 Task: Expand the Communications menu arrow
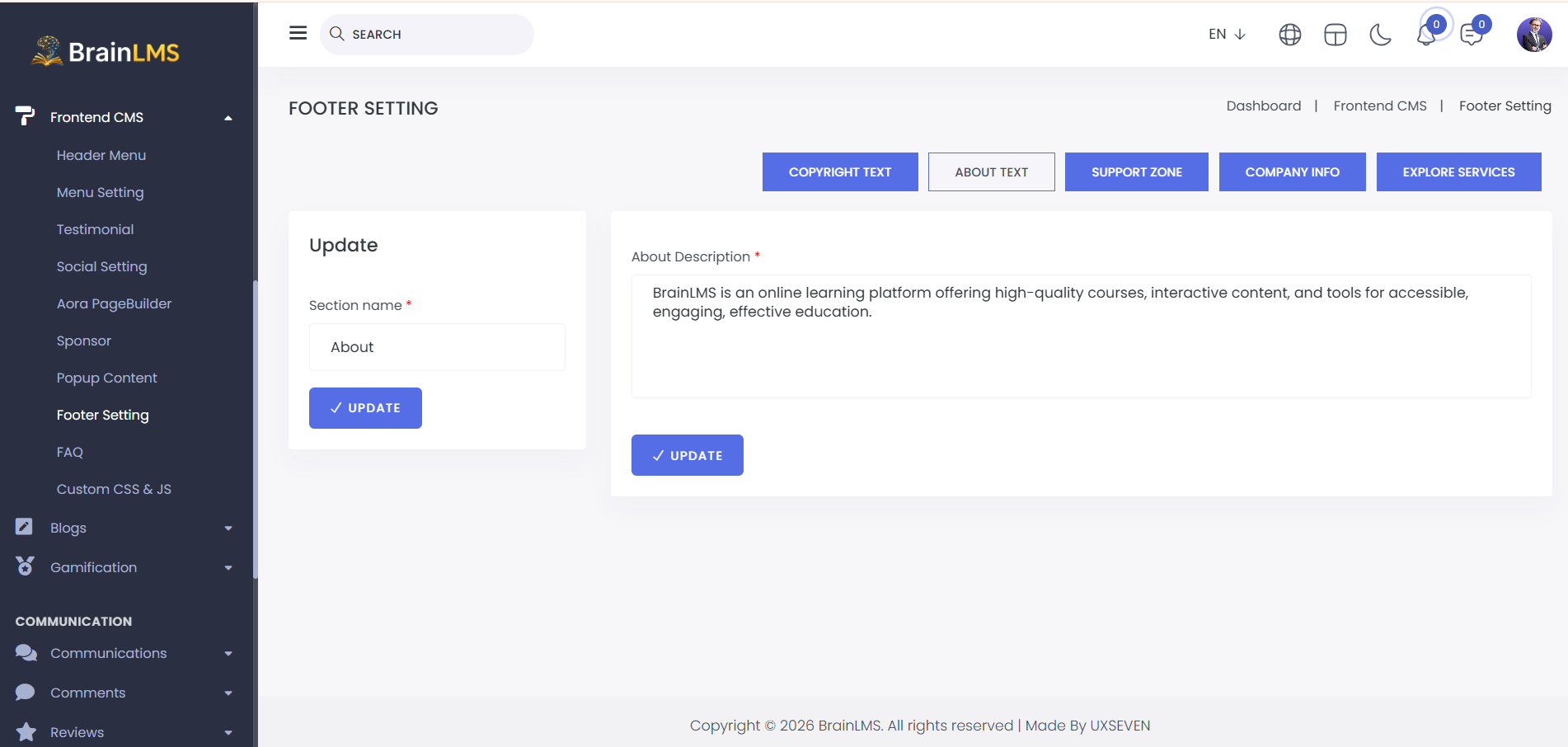tap(228, 654)
